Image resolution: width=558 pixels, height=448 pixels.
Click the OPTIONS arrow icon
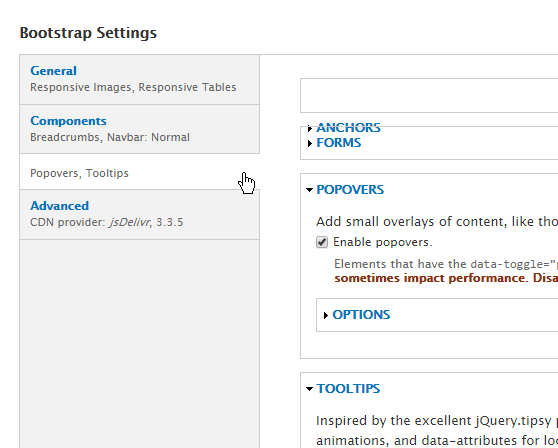[x=326, y=315]
